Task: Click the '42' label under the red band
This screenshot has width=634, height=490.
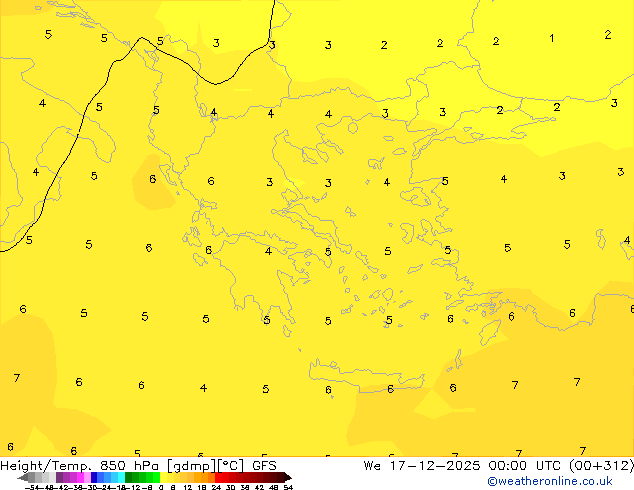Action: [x=259, y=487]
